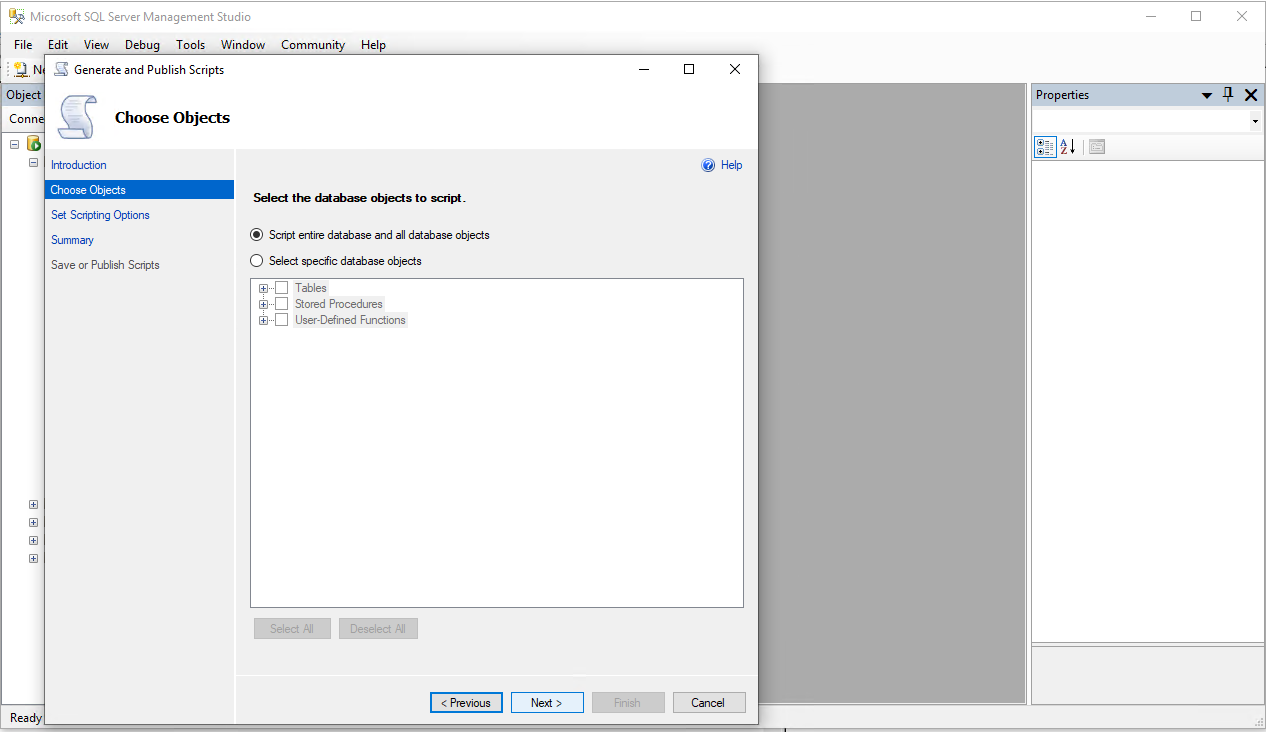Go to Set Scripting Options step
This screenshot has width=1266, height=732.
pyautogui.click(x=100, y=215)
